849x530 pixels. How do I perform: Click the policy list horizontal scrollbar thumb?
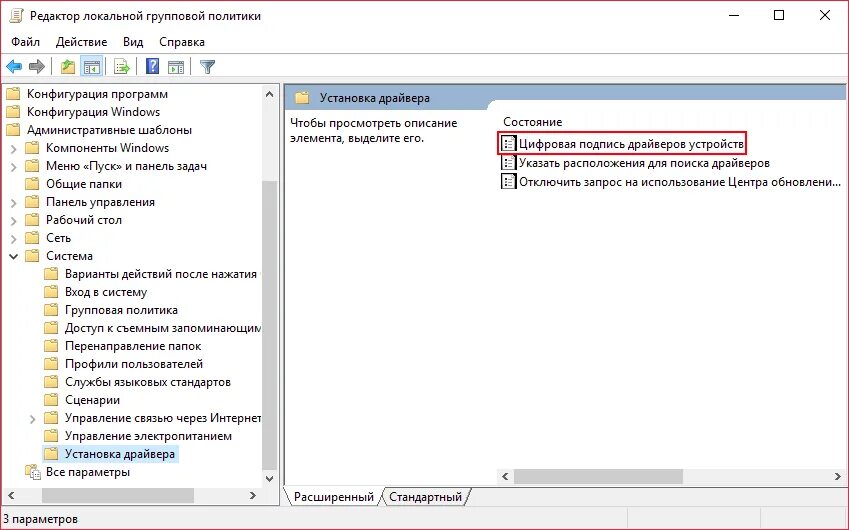(598, 476)
